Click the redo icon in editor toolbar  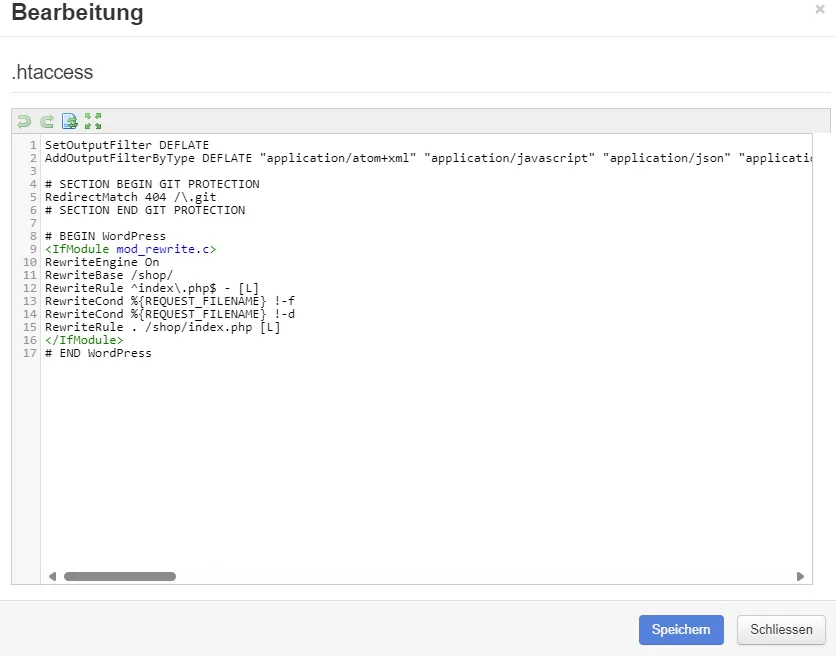(47, 122)
